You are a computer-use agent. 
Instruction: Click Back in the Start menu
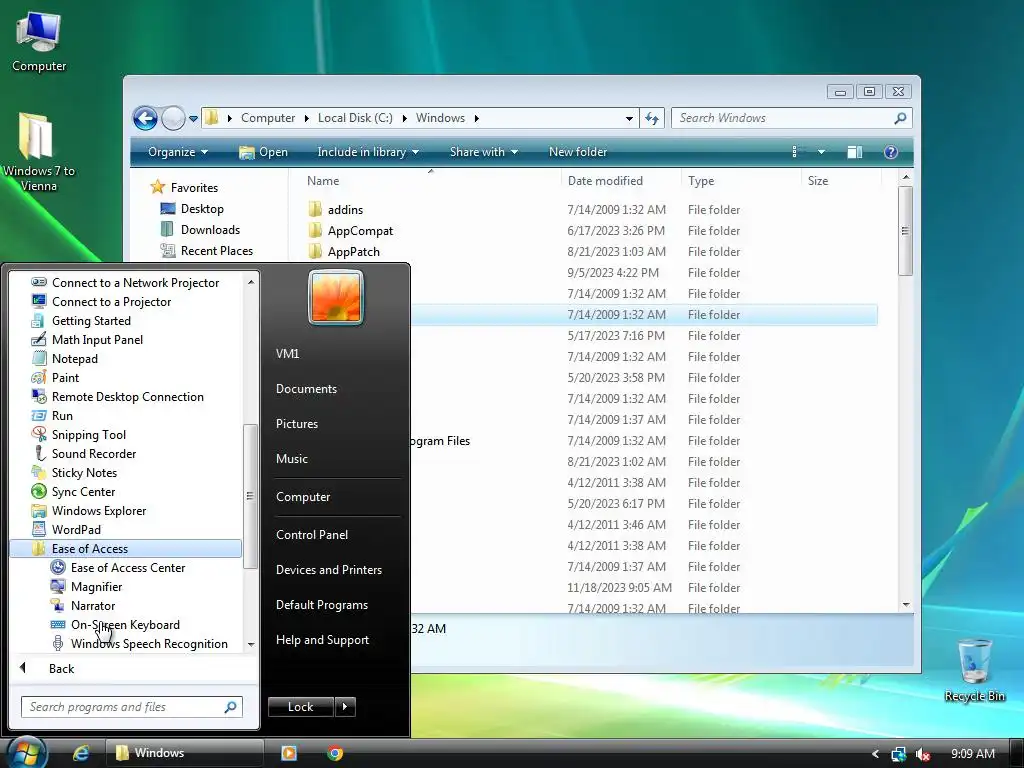point(61,669)
